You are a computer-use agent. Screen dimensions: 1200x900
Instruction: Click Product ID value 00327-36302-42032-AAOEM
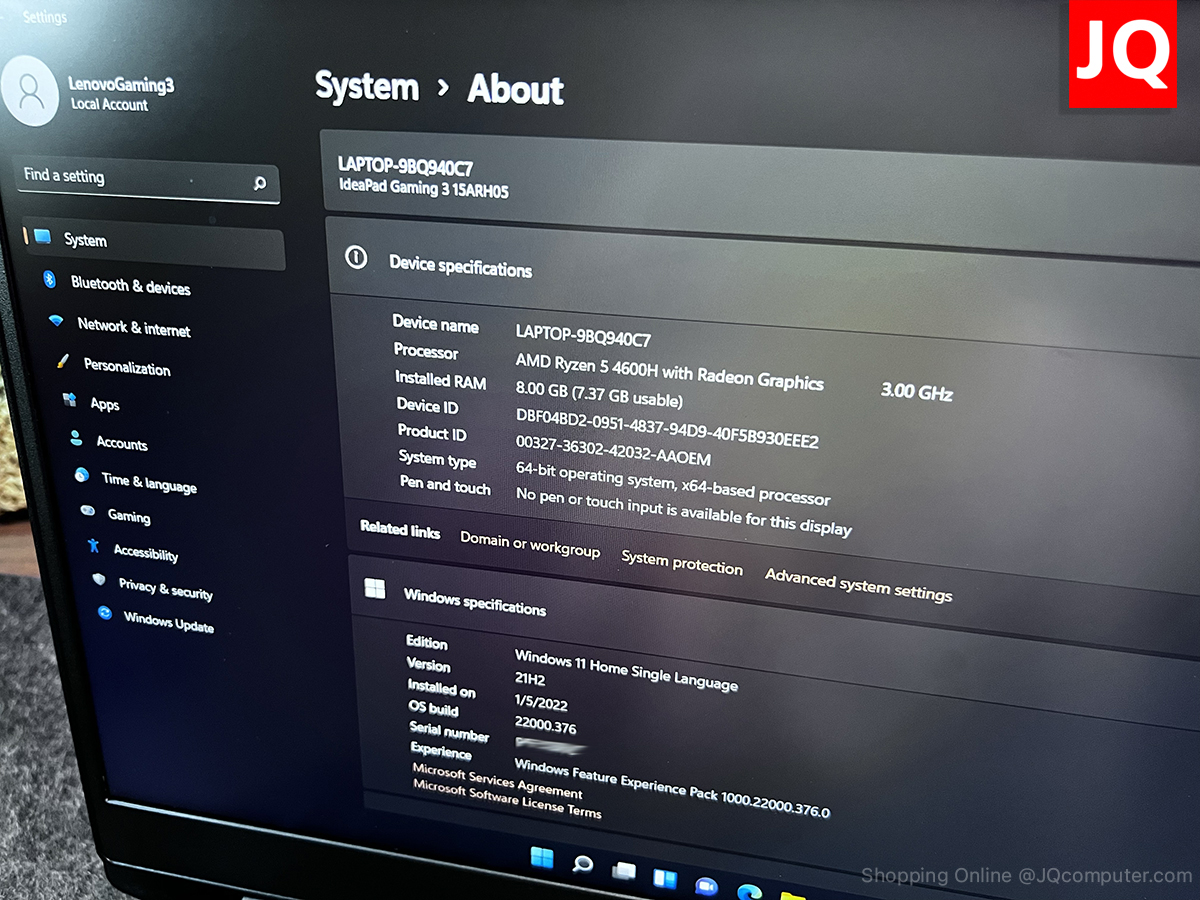[613, 448]
